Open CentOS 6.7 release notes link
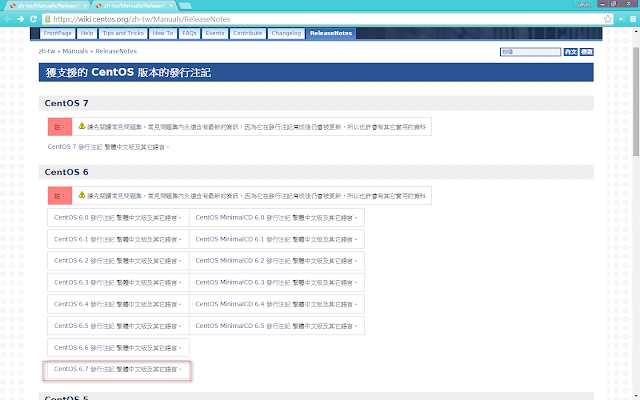The image size is (640, 400). (x=84, y=369)
